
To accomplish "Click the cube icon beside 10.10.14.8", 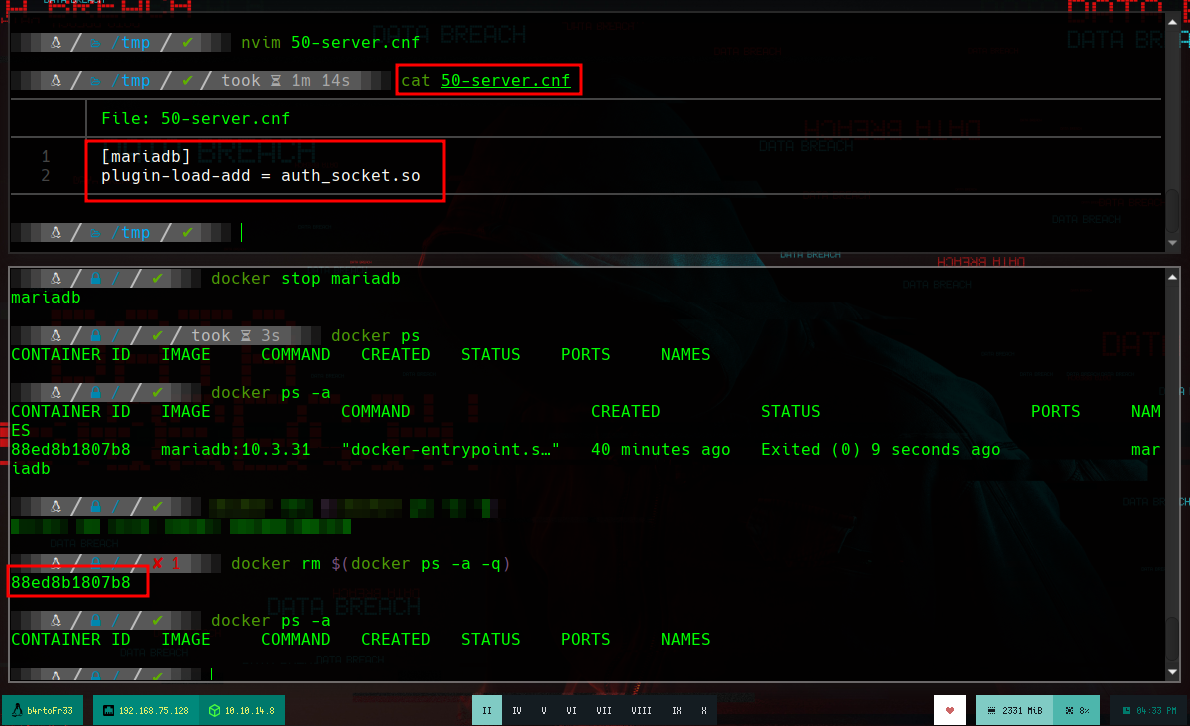I will pyautogui.click(x=215, y=711).
